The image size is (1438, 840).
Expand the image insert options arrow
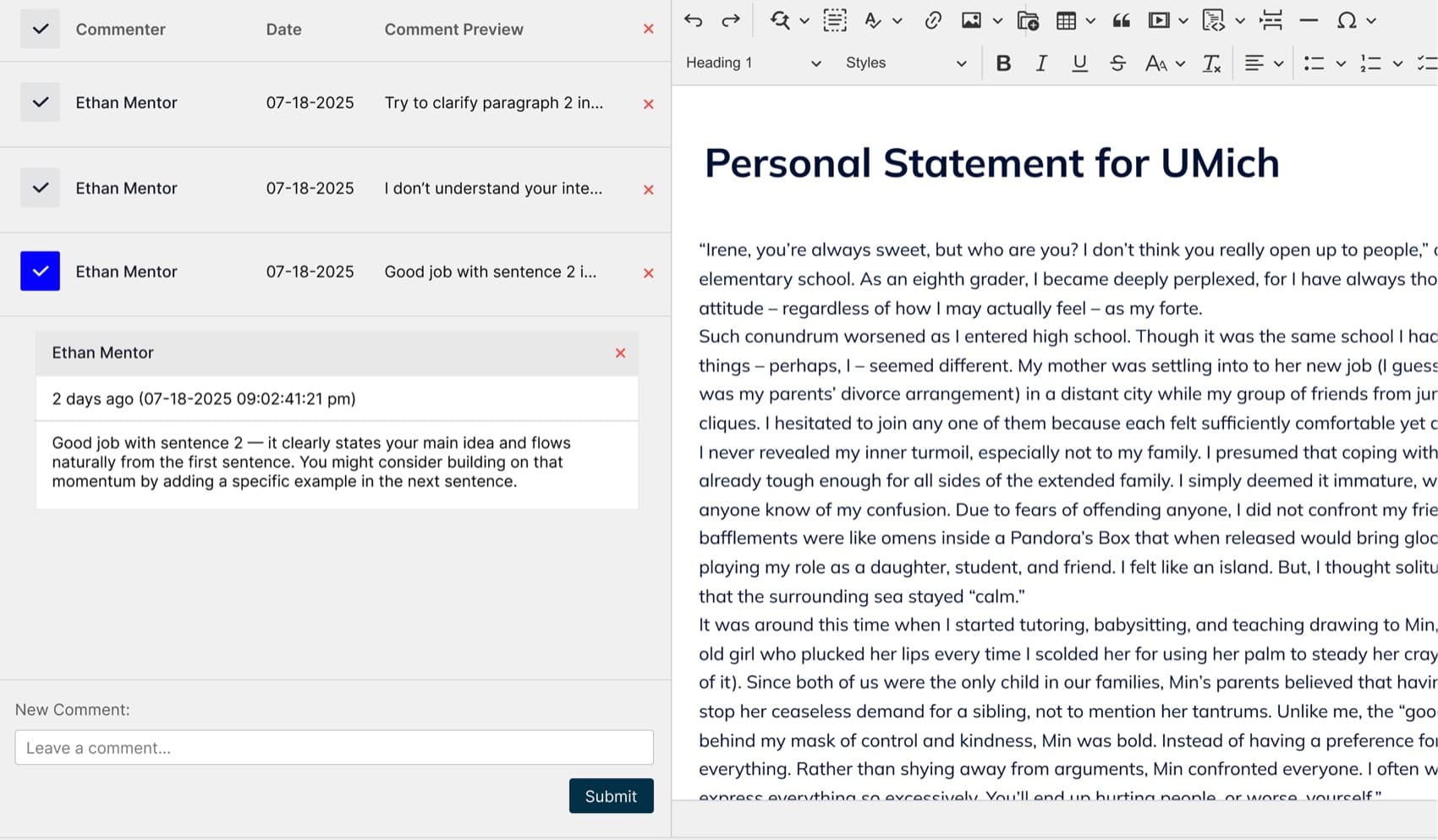[997, 20]
